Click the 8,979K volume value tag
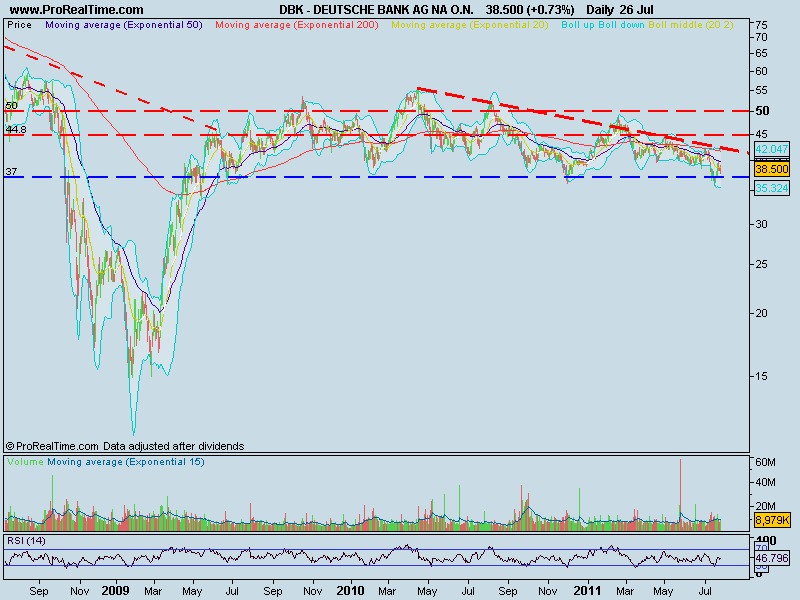Image resolution: width=800 pixels, height=600 pixels. tap(771, 520)
